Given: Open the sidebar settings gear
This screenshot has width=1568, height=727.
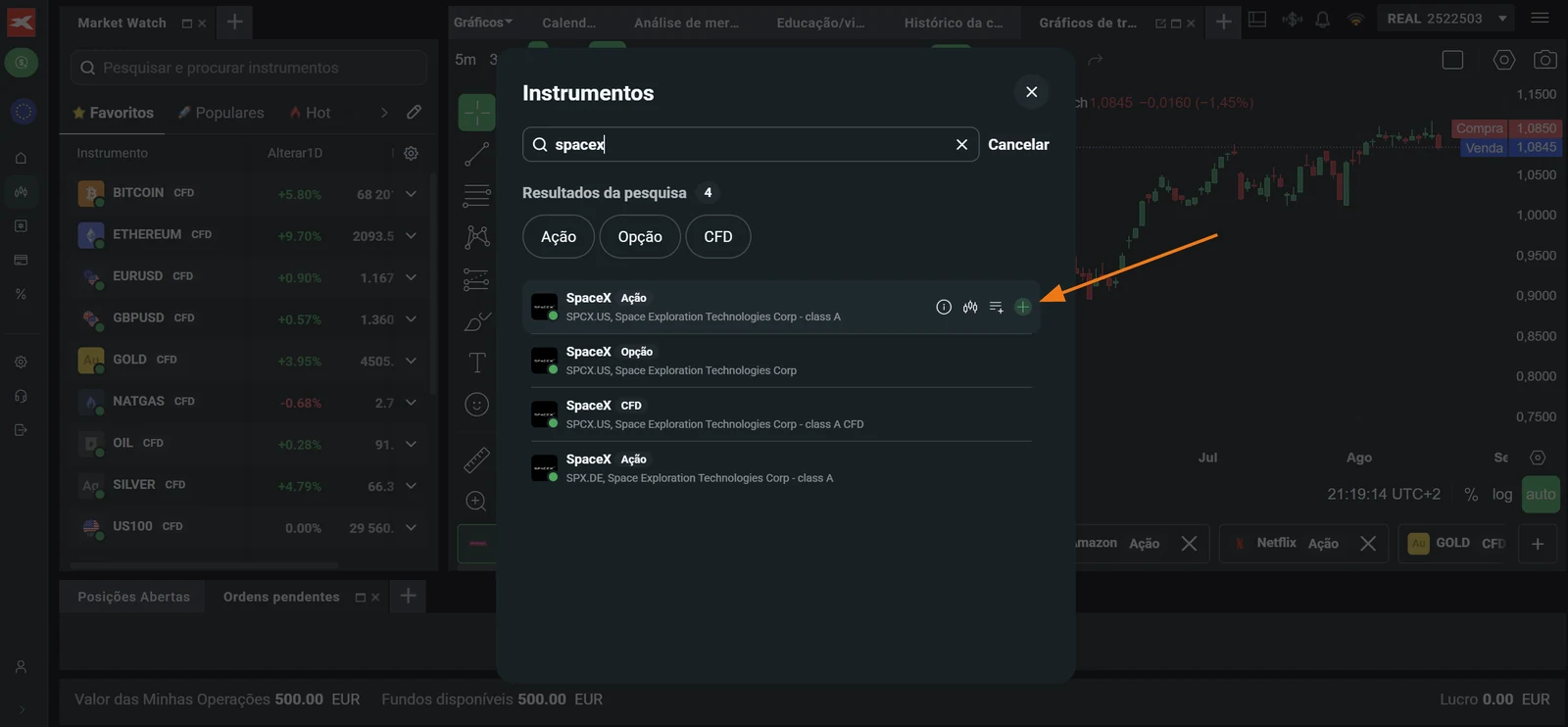Looking at the screenshot, I should [x=21, y=362].
